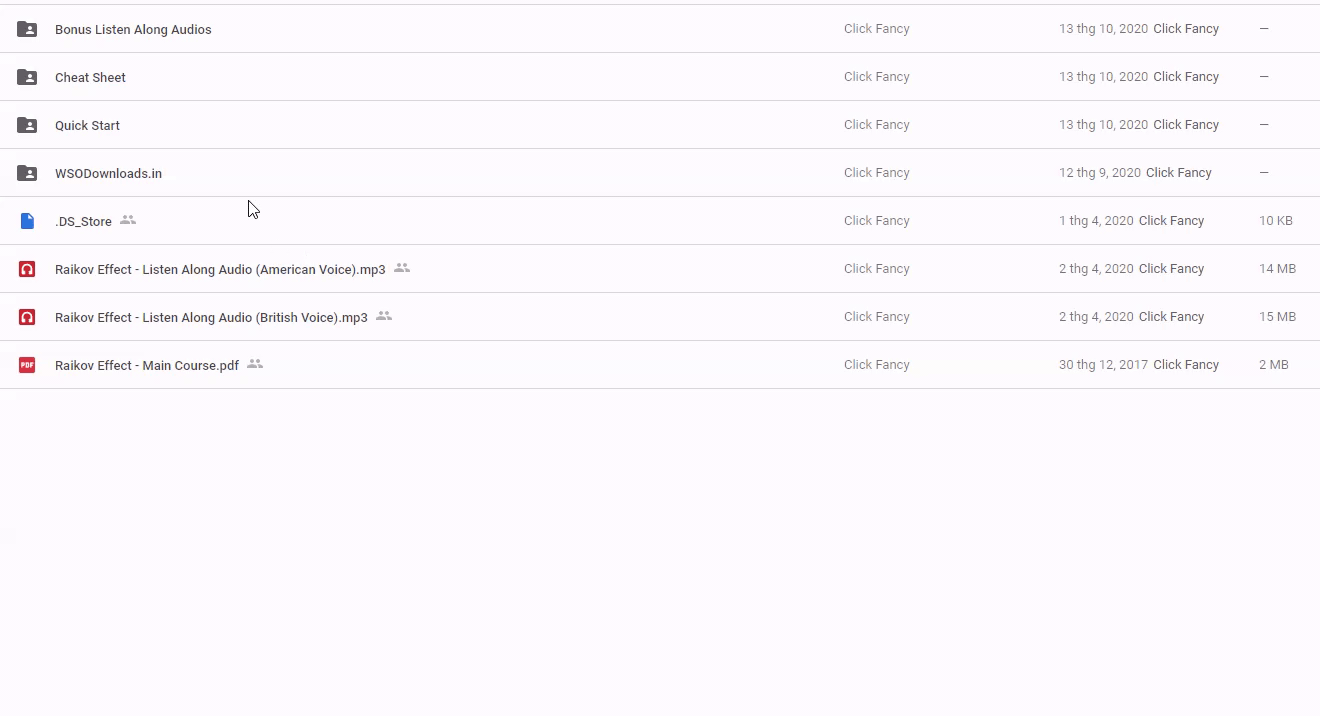Click the Quick Start shared folder icon
The image size is (1320, 716).
point(27,125)
